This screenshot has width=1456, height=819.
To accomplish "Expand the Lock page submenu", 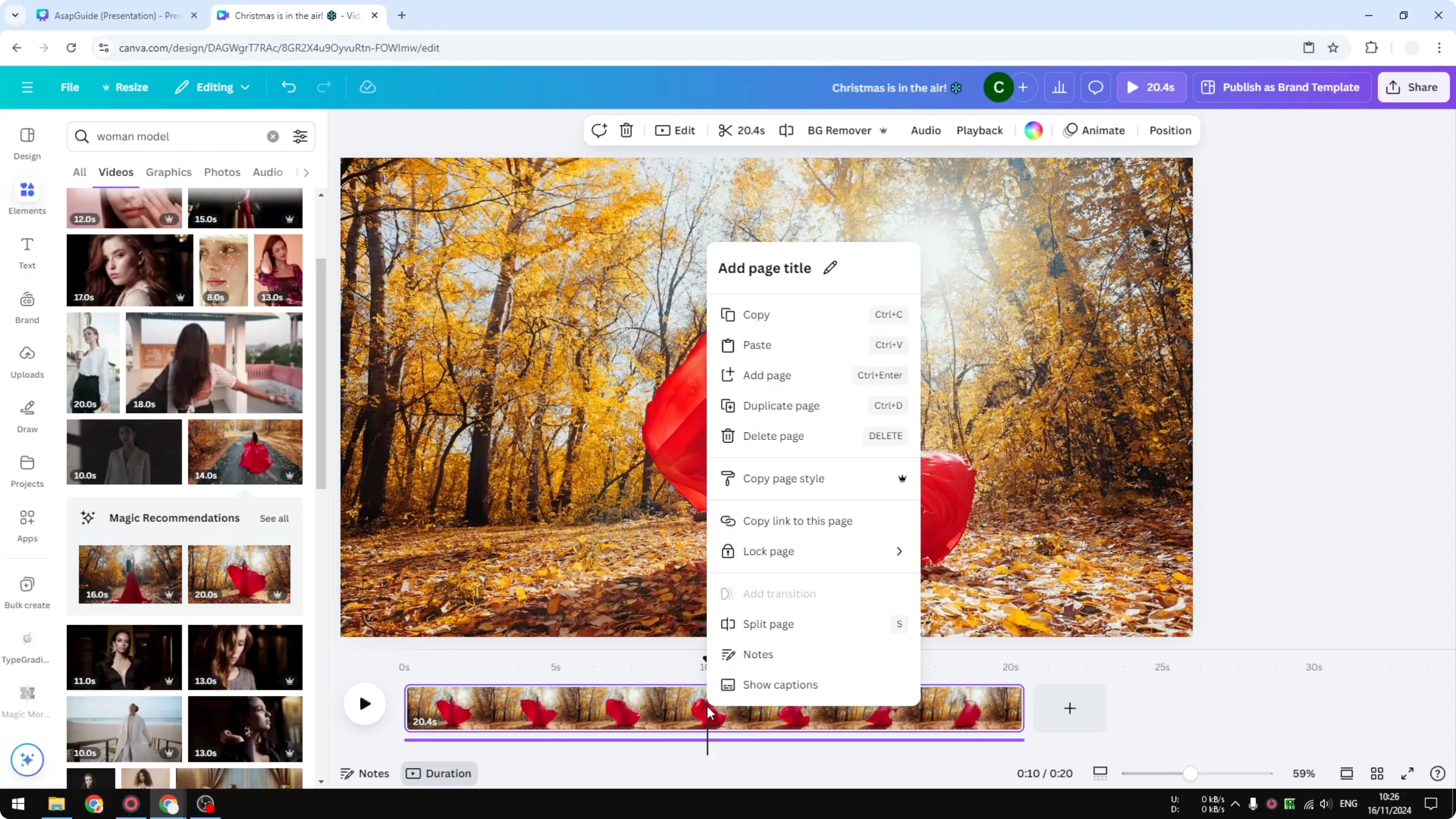I will point(899,551).
